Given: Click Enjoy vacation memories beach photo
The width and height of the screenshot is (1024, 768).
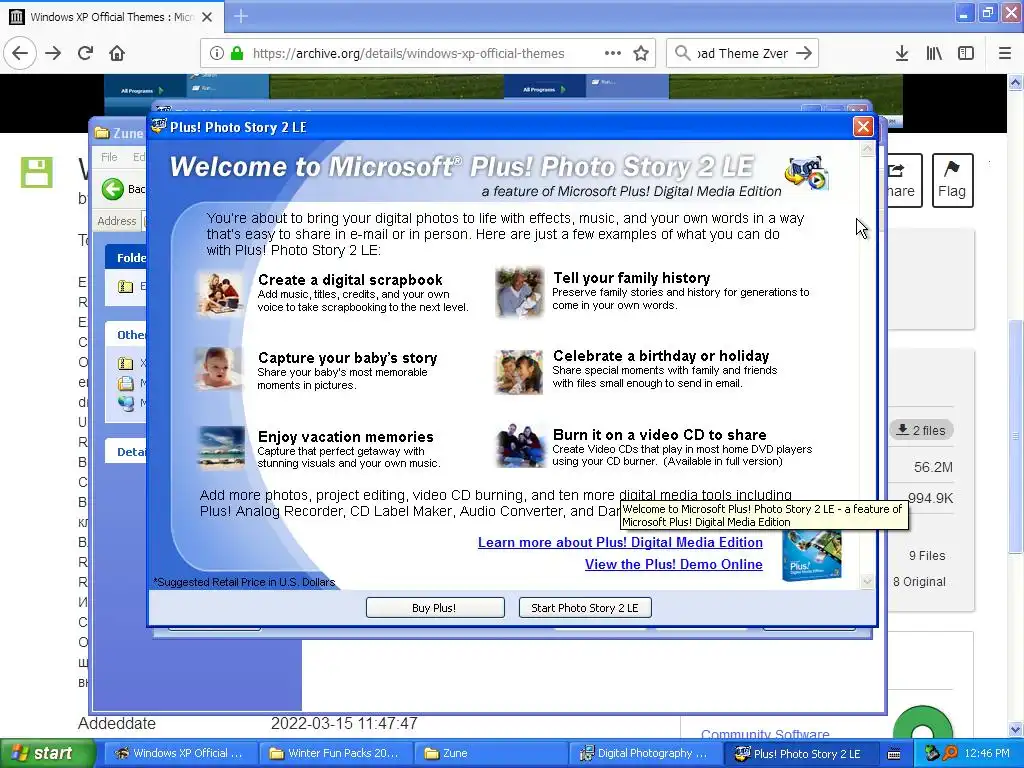Looking at the screenshot, I should pos(221,448).
